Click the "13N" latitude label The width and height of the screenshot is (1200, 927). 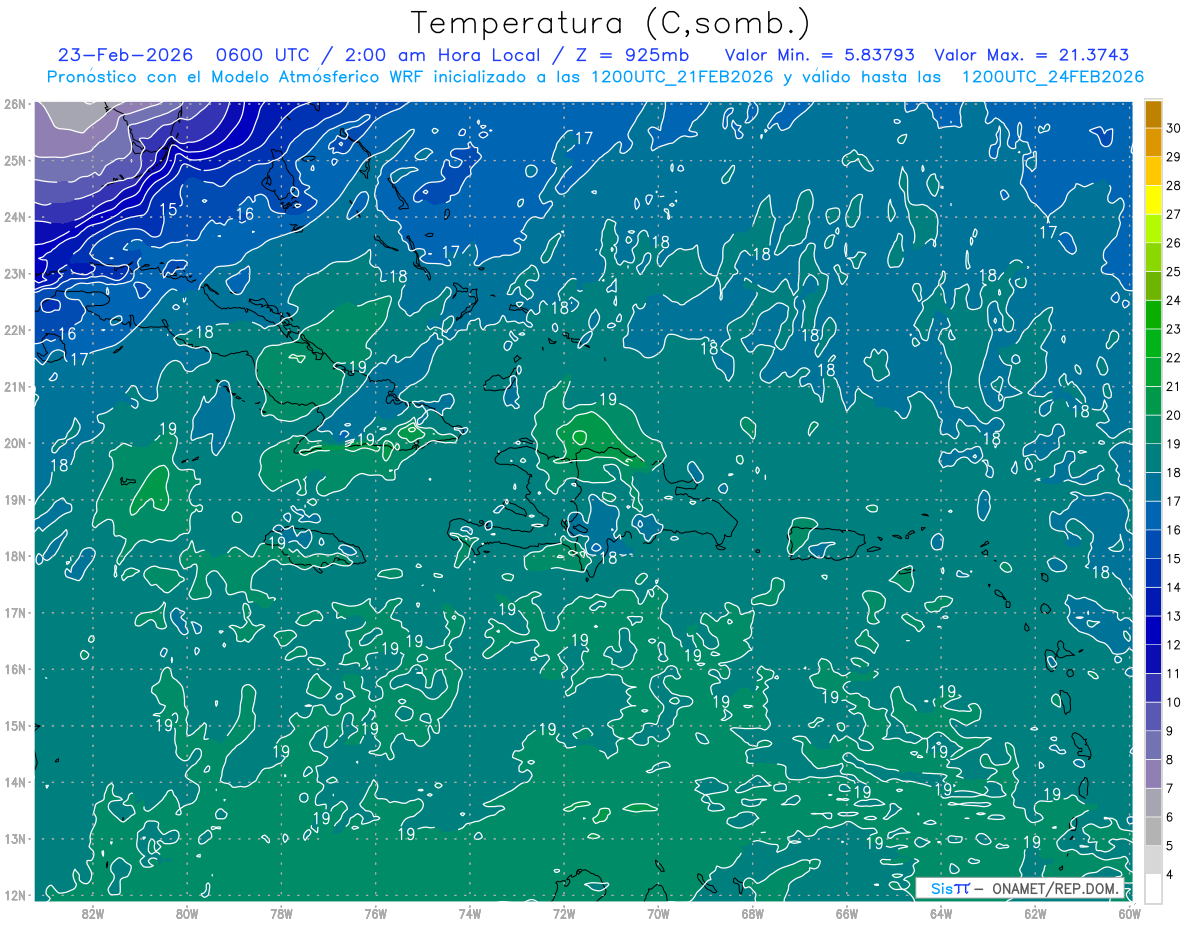pos(15,838)
